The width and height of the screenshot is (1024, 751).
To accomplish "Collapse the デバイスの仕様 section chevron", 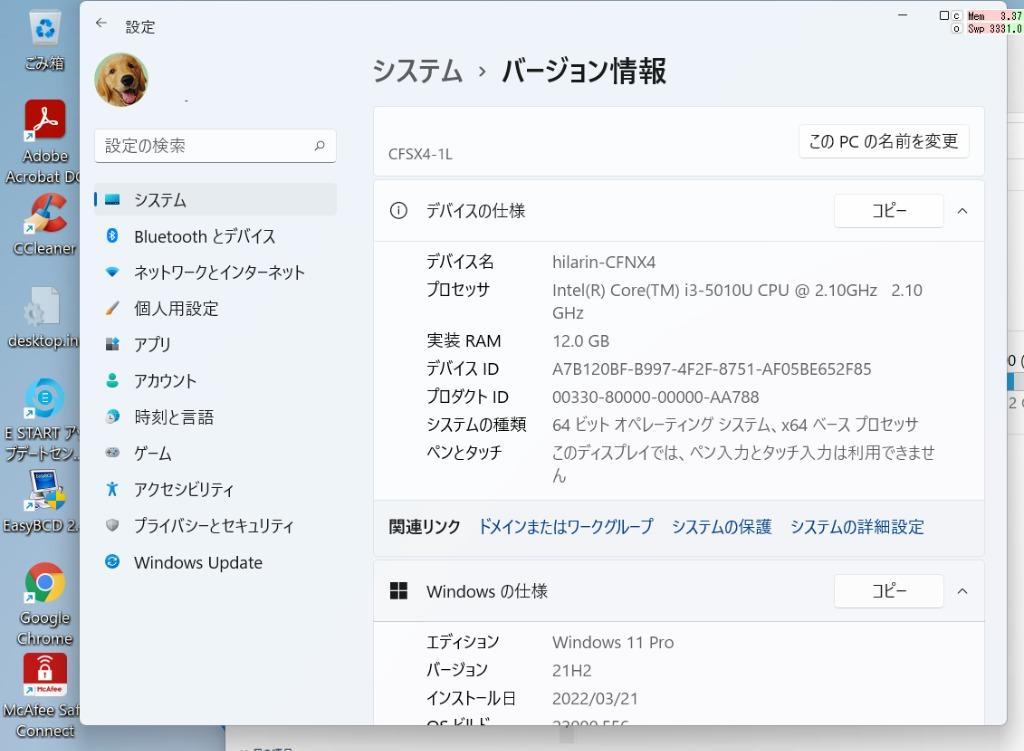I will pyautogui.click(x=962, y=211).
